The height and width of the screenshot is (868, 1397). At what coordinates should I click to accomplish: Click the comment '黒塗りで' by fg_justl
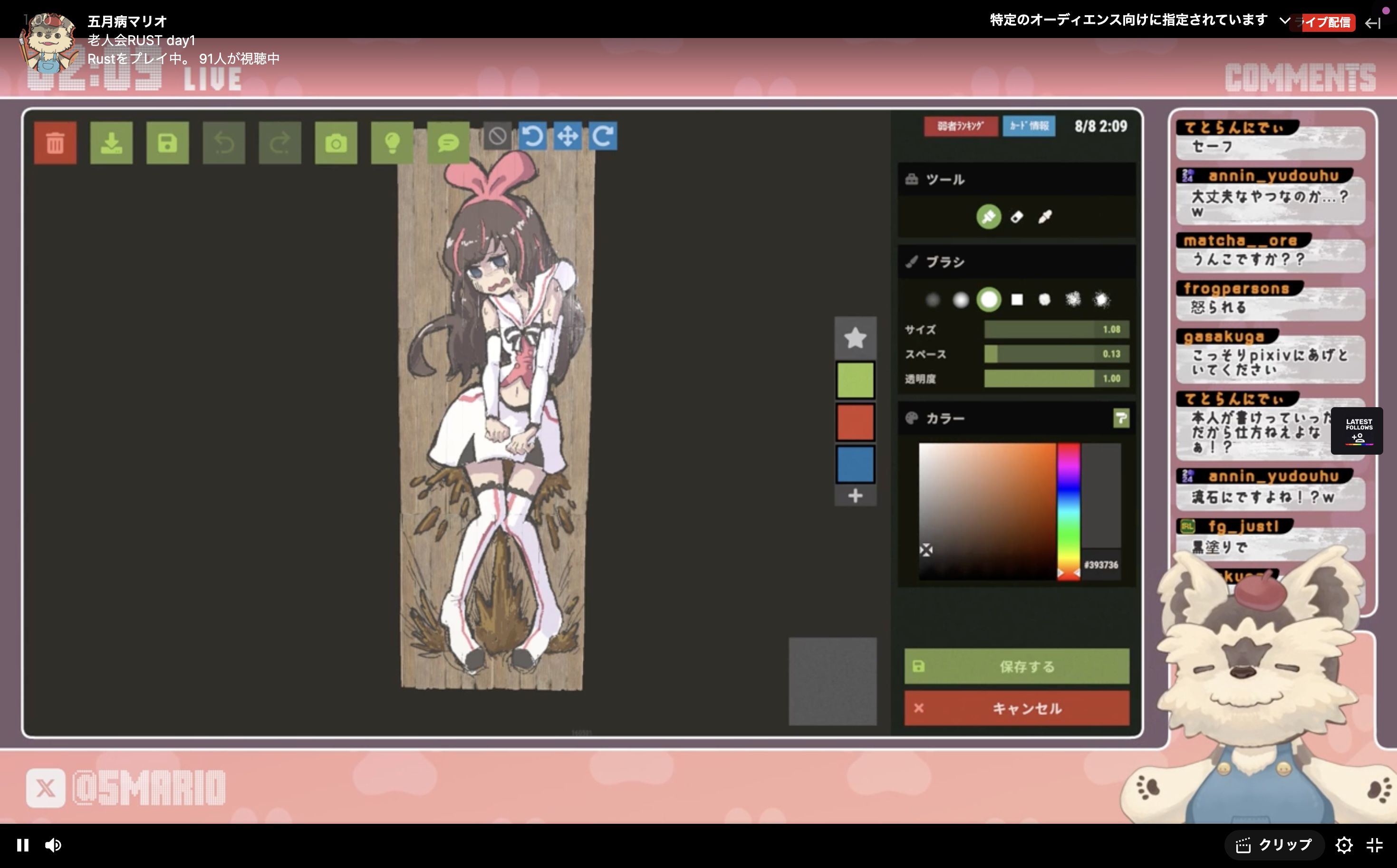pyautogui.click(x=1220, y=547)
